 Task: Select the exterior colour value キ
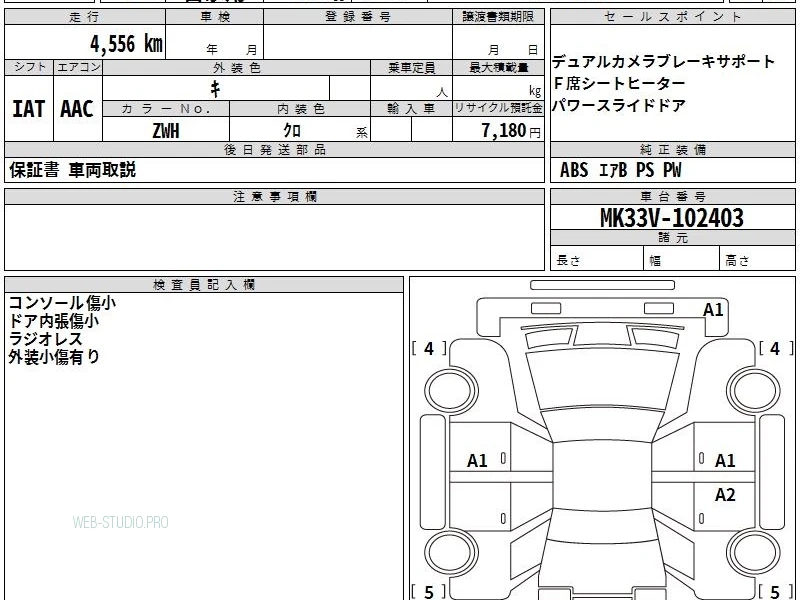[x=215, y=89]
